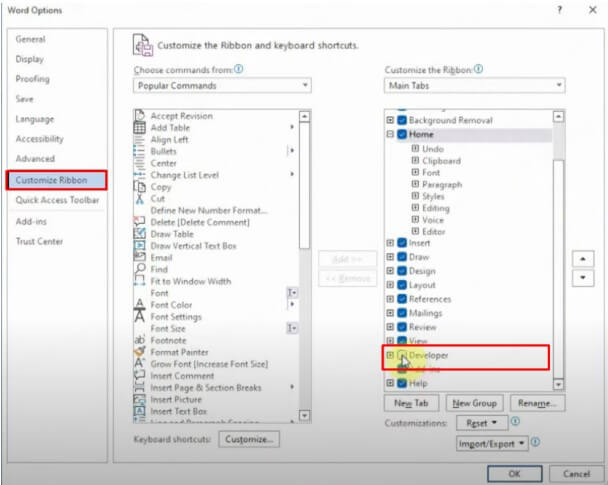Click the Email command icon
Image resolution: width=608 pixels, height=485 pixels.
[x=140, y=257]
